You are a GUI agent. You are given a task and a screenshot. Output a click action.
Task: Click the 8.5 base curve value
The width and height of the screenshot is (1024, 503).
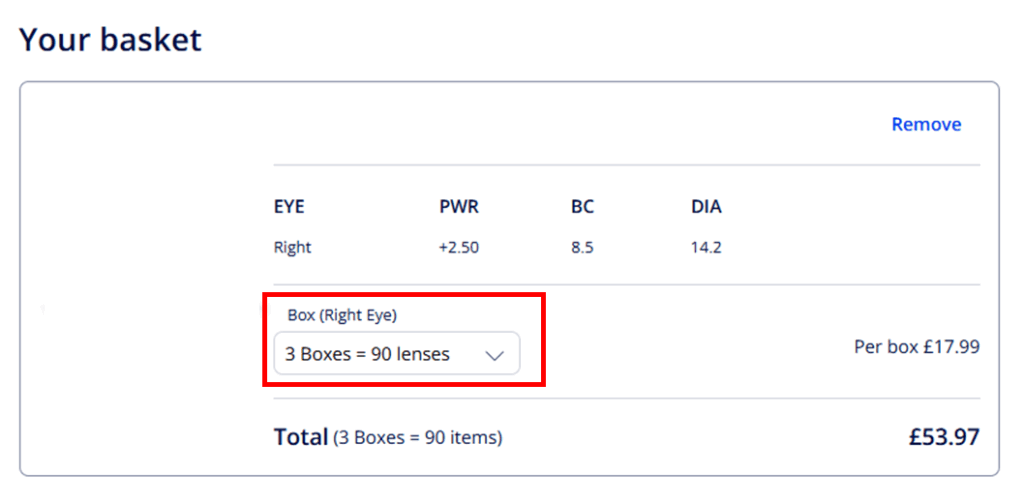click(582, 248)
